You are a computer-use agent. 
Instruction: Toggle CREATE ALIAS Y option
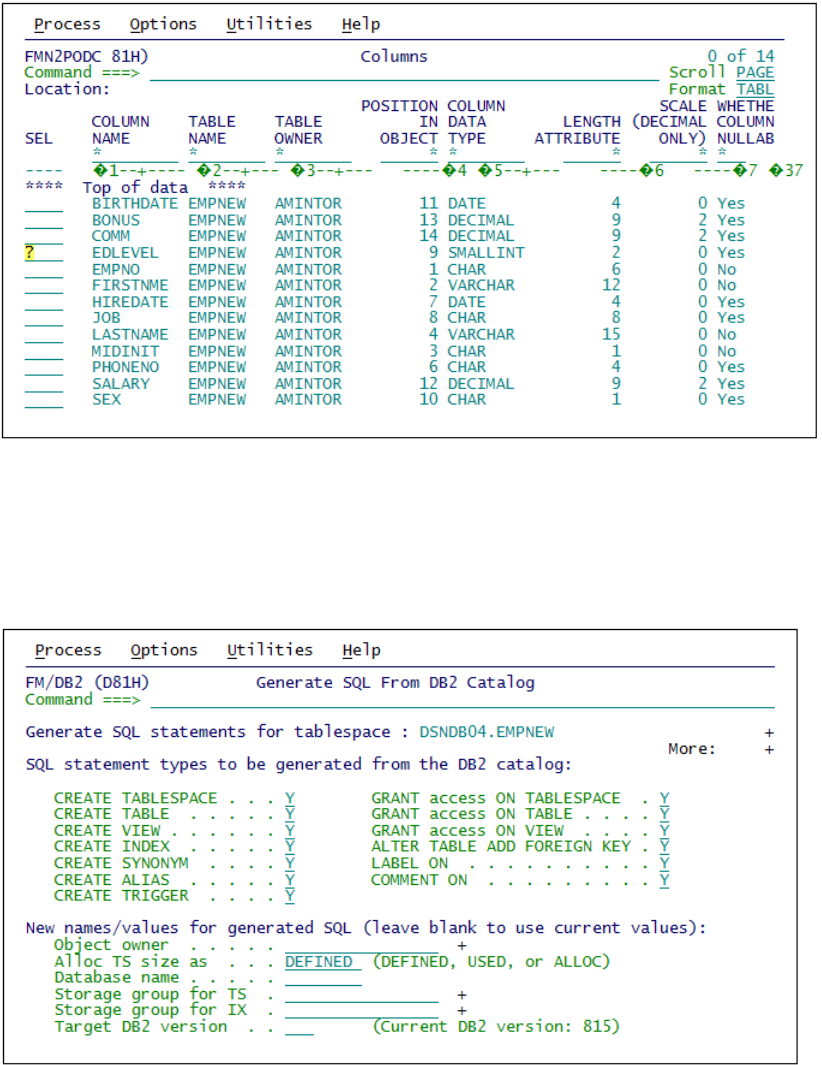[290, 880]
